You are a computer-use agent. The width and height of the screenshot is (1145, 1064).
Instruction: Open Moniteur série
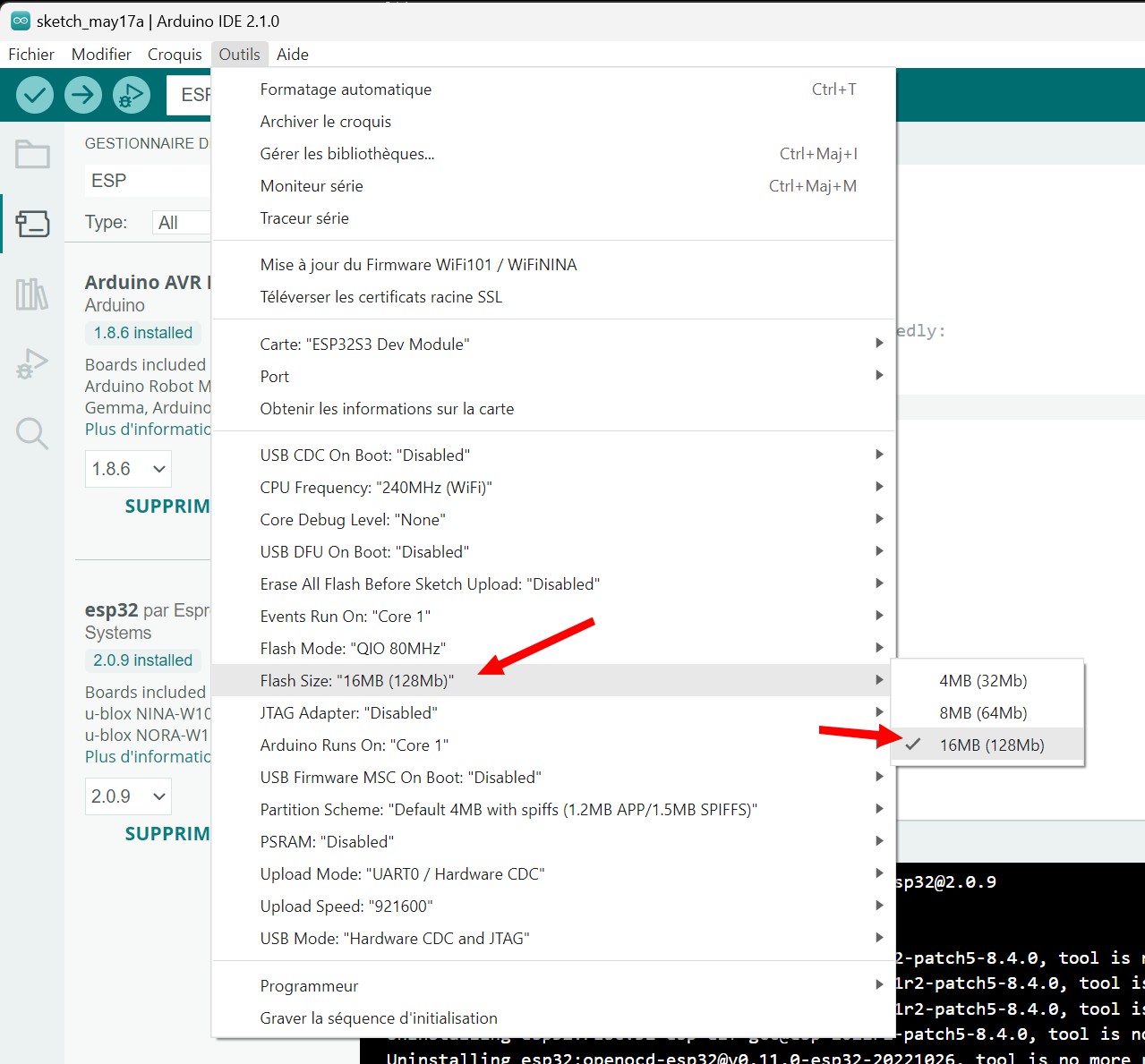[x=553, y=186]
